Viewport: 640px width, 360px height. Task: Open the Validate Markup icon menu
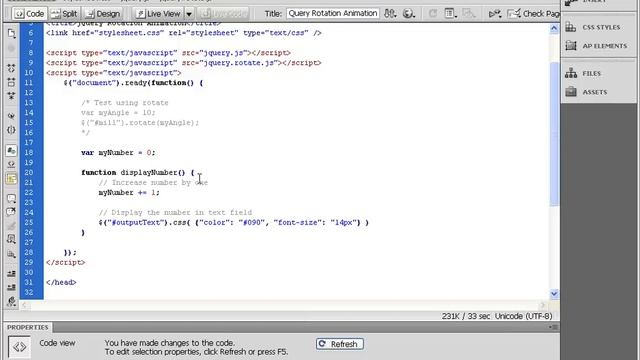tap(495, 14)
